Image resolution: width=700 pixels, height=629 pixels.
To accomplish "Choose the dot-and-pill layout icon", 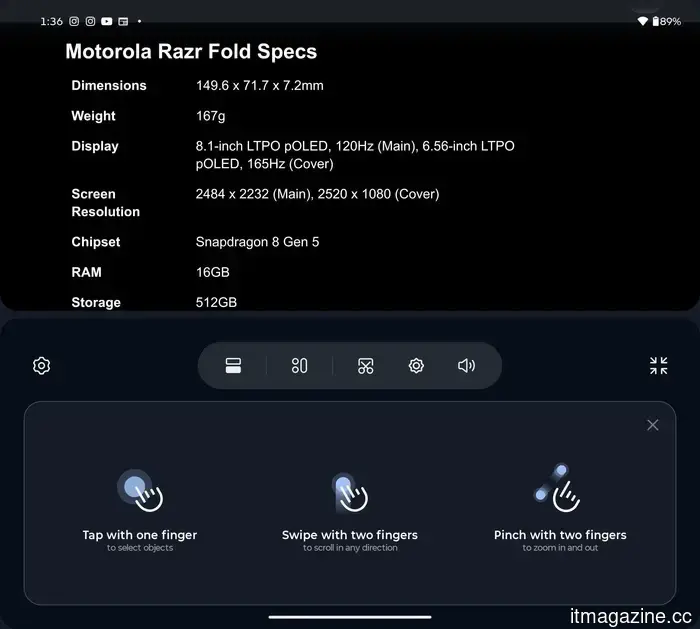I will (299, 366).
